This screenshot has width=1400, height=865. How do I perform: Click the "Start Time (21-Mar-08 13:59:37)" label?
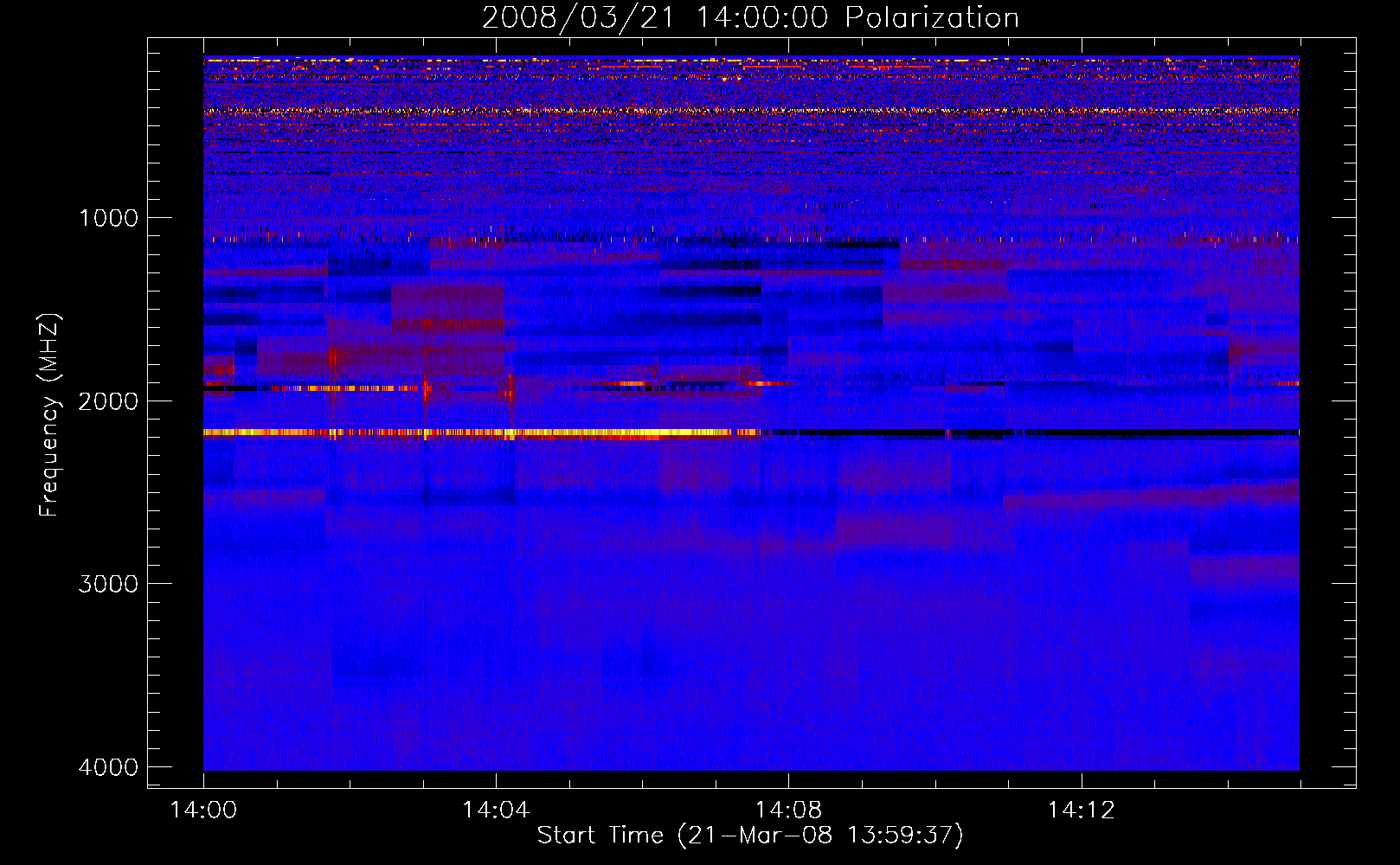pos(750,836)
